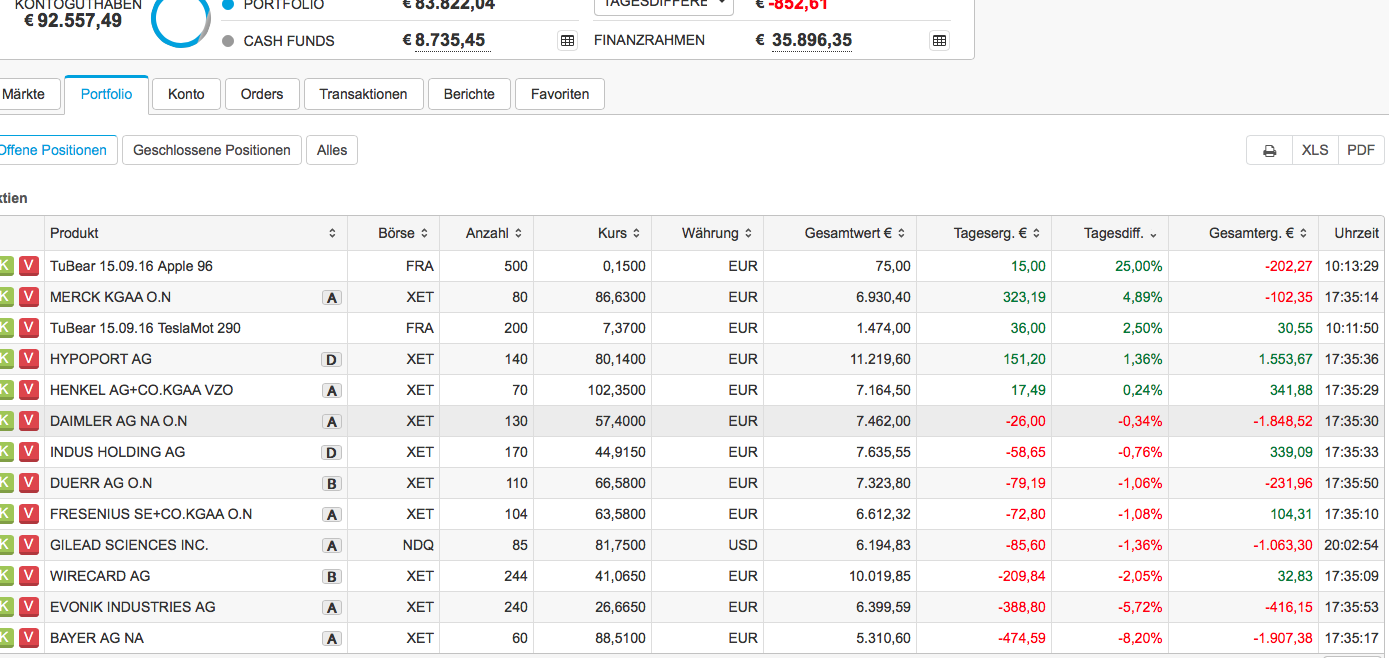Click the A badge next to BAYER AG NA
1389x658 pixels.
pyautogui.click(x=332, y=639)
